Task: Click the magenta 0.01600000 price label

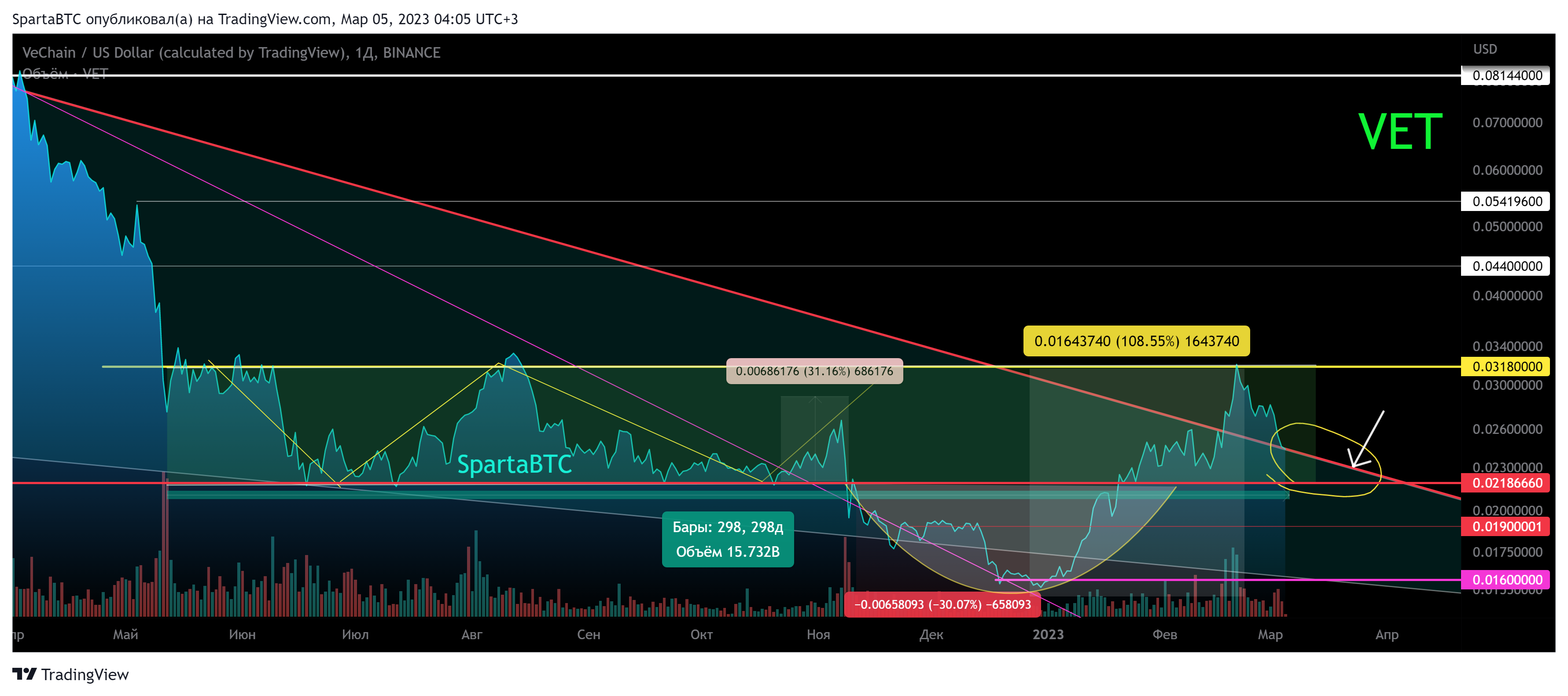Action: tap(1505, 580)
